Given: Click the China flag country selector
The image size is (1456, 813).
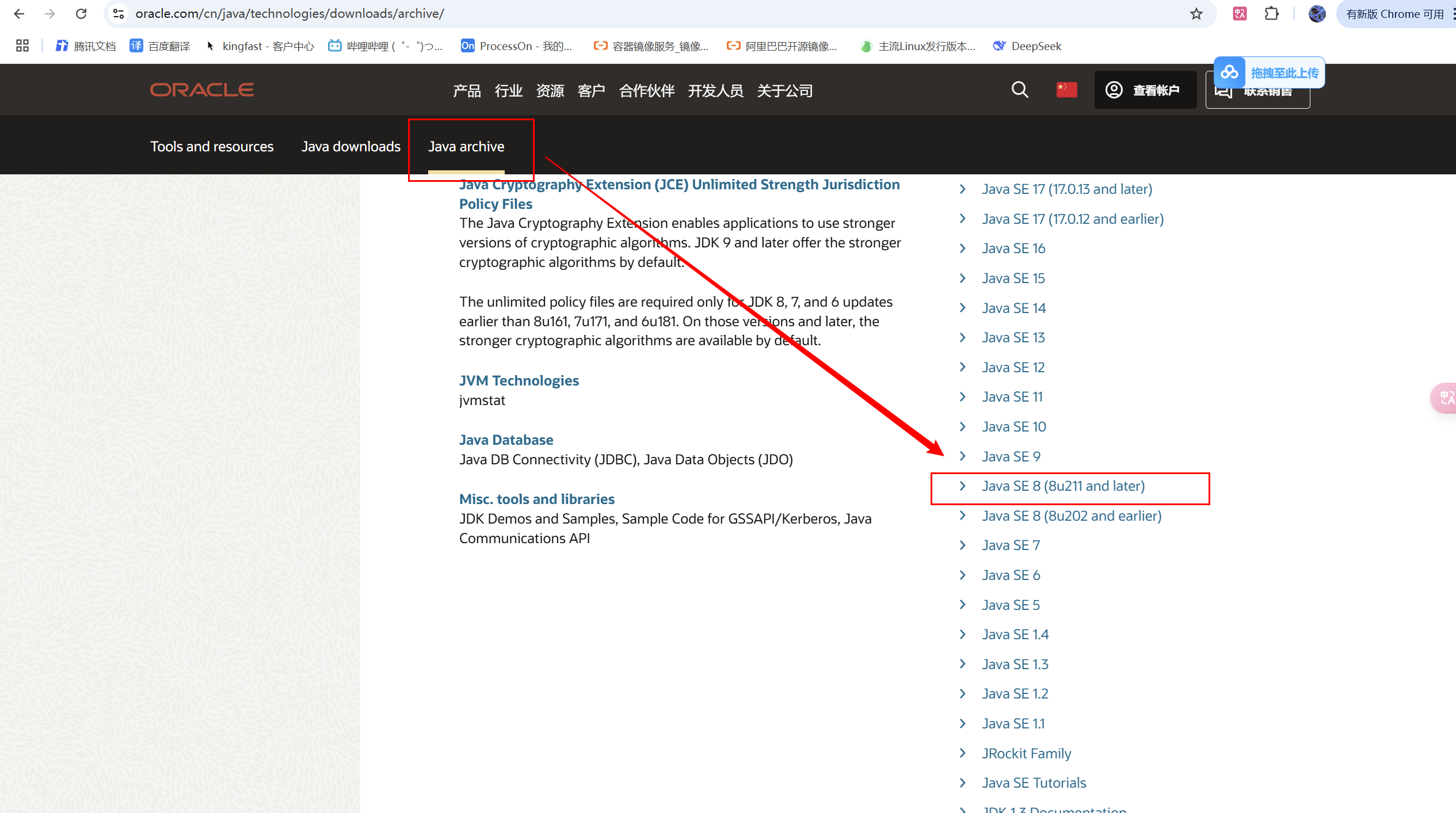Looking at the screenshot, I should [1066, 90].
